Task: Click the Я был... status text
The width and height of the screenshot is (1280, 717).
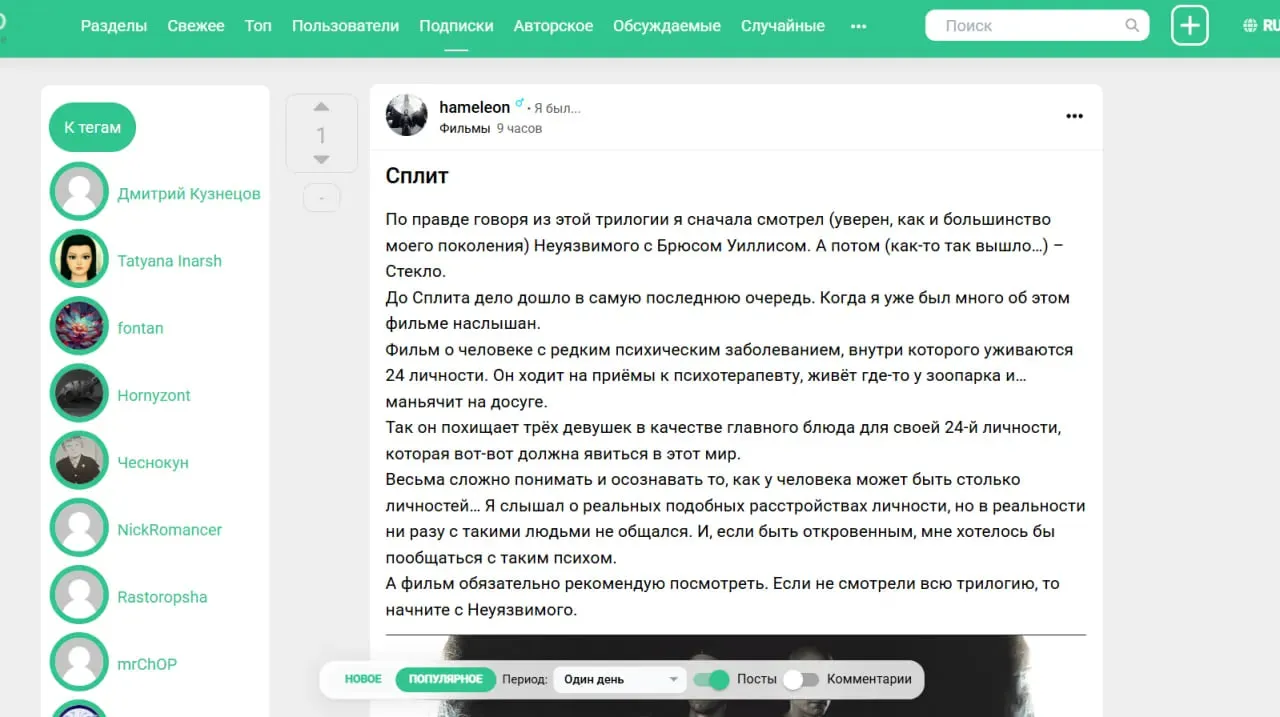Action: [557, 108]
